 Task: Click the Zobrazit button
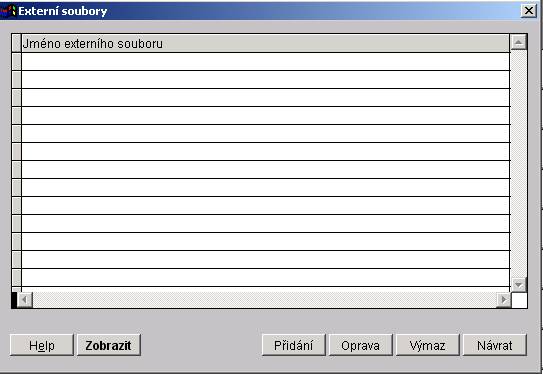109,345
